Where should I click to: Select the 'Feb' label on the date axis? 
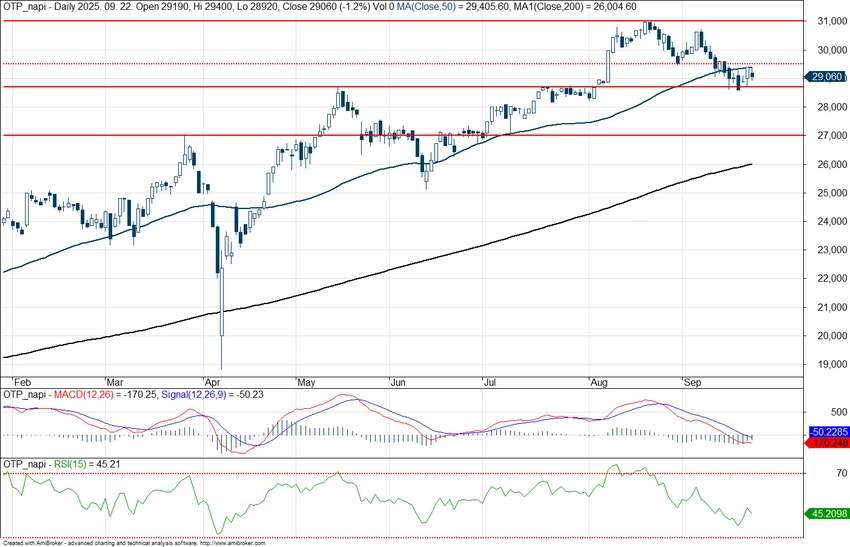click(19, 382)
